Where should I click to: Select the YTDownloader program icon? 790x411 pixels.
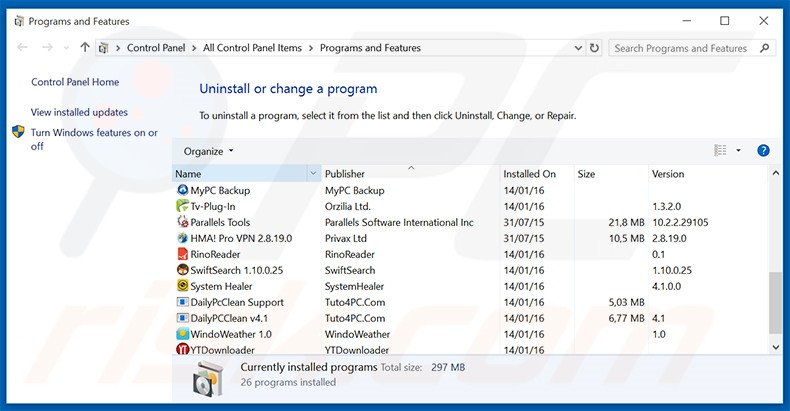tap(182, 349)
